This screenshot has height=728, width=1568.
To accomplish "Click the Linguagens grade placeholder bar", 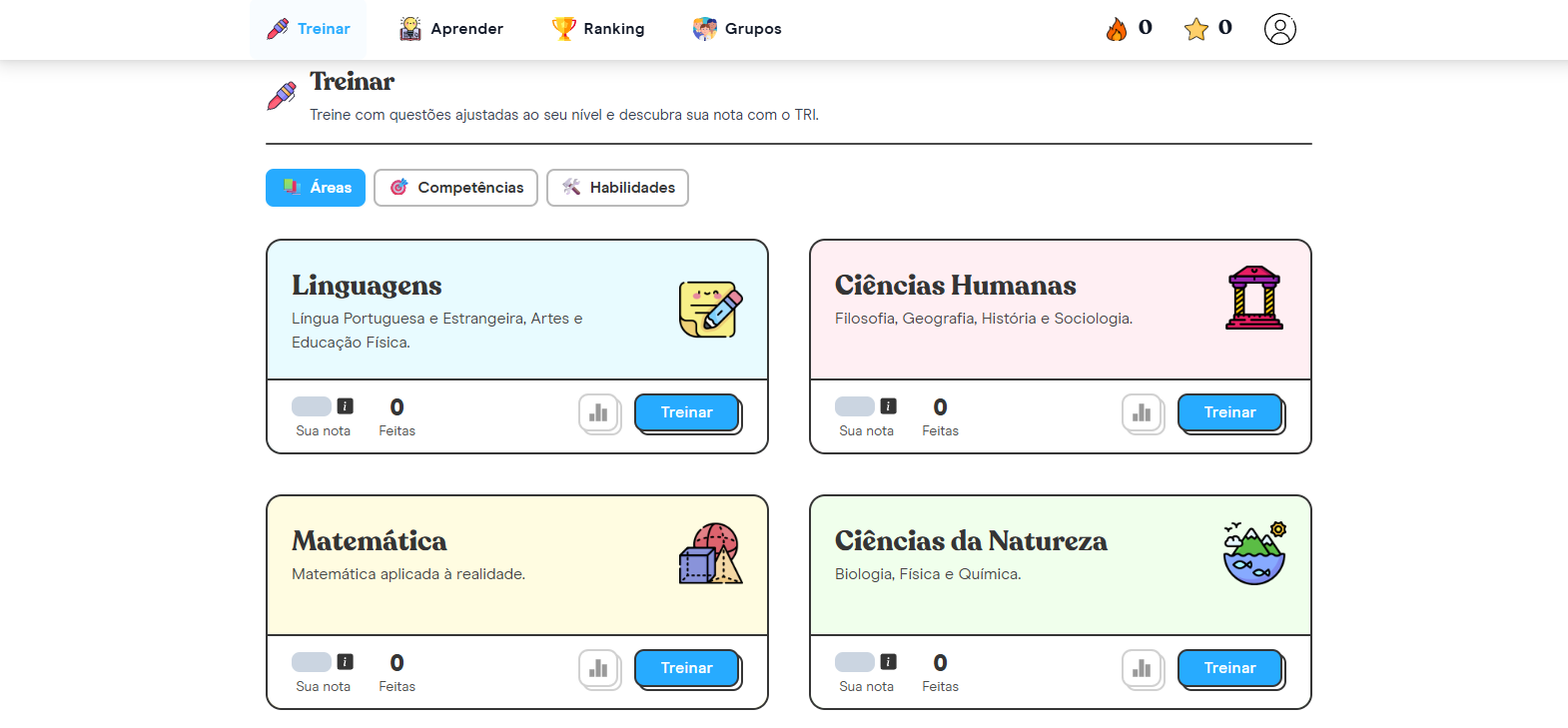I will point(312,406).
